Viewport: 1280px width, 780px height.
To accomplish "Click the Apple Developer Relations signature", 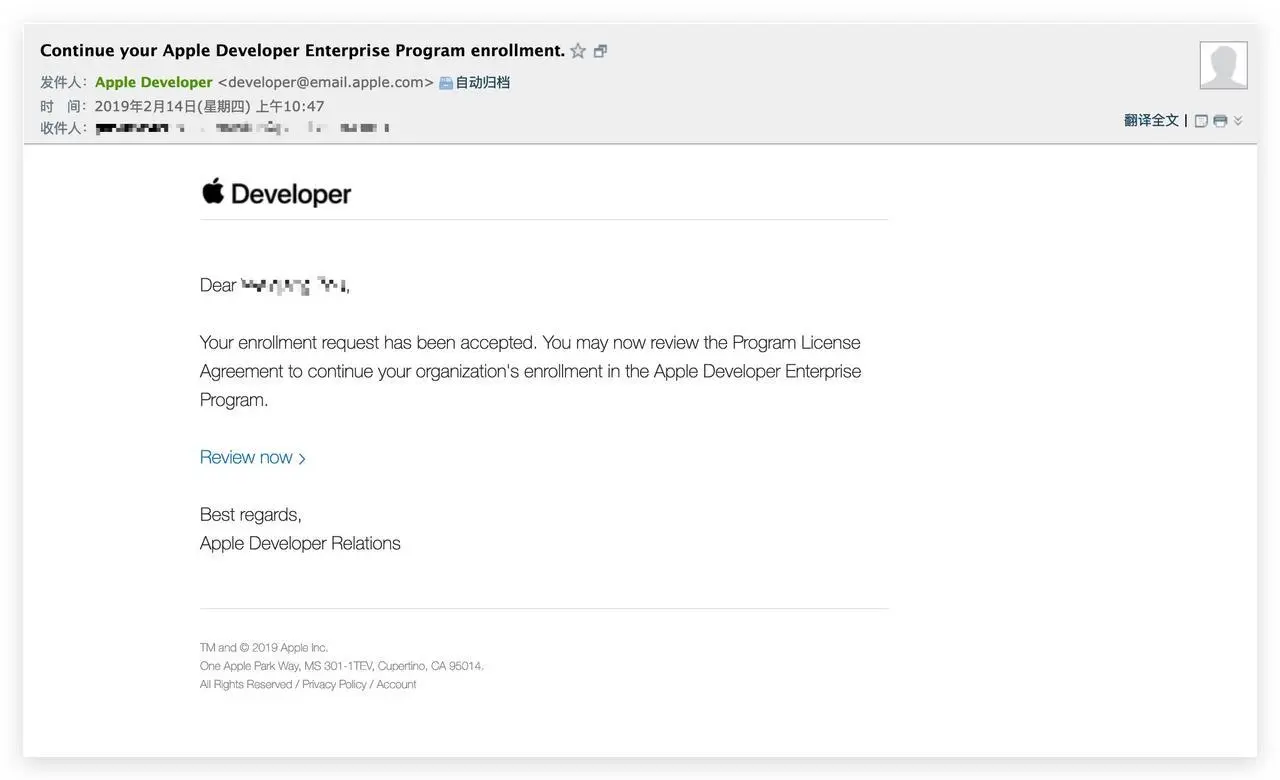I will (x=300, y=543).
